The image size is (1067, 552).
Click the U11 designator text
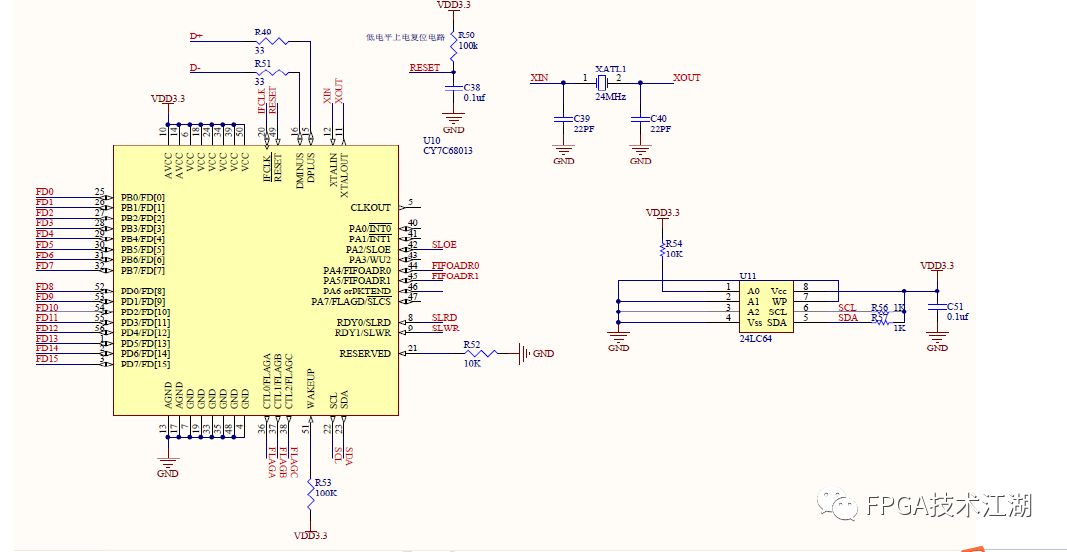click(x=749, y=276)
